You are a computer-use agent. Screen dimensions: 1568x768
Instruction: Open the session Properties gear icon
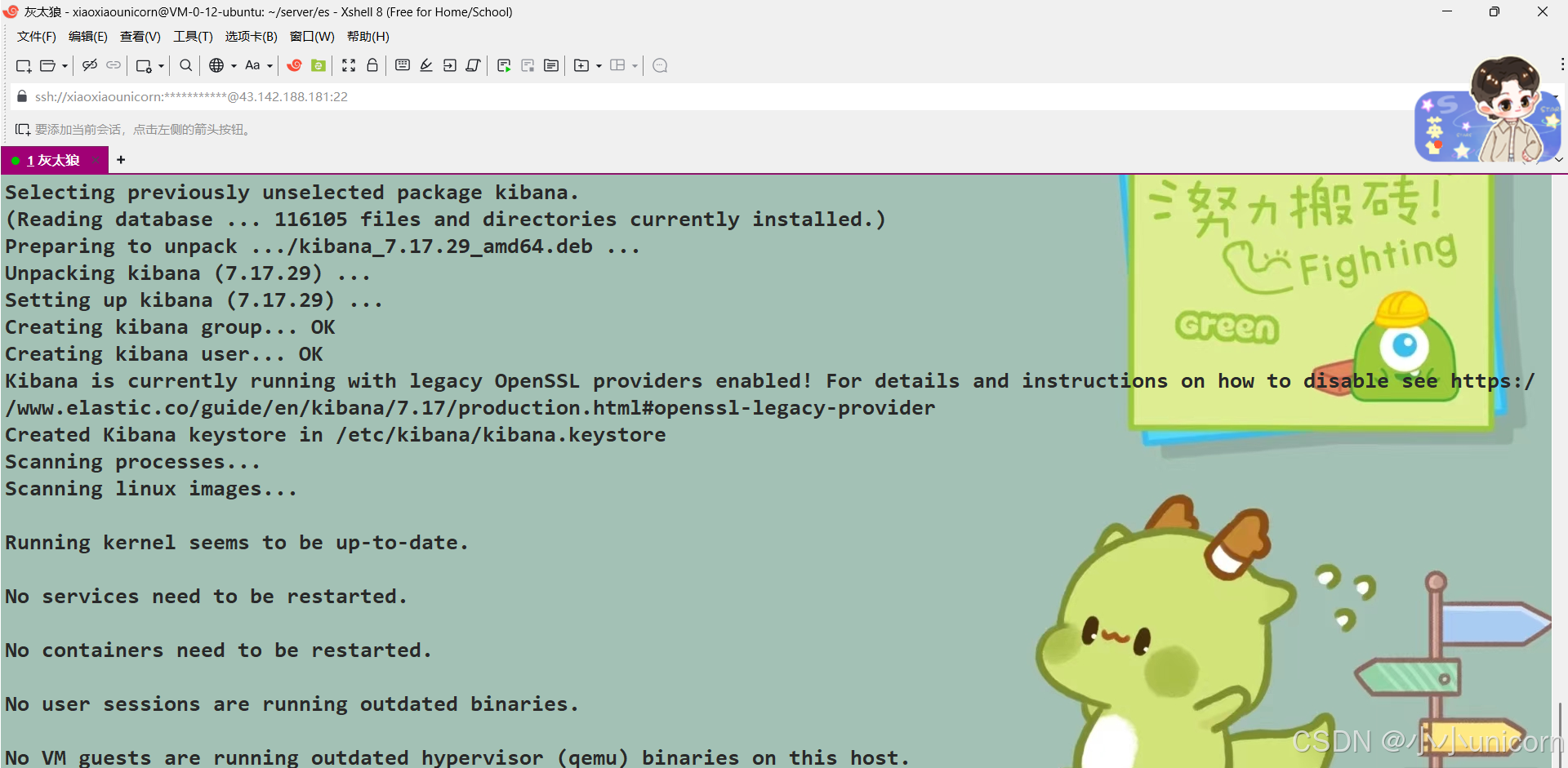(x=144, y=66)
